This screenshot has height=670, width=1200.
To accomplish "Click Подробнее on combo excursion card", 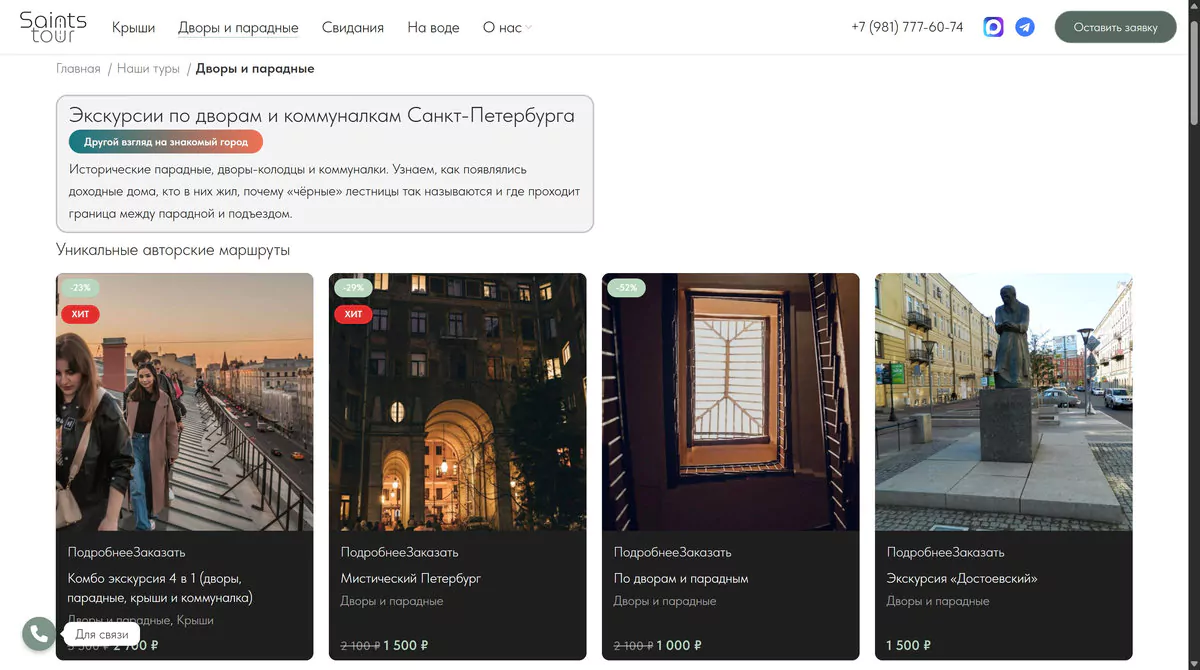I will pyautogui.click(x=100, y=552).
